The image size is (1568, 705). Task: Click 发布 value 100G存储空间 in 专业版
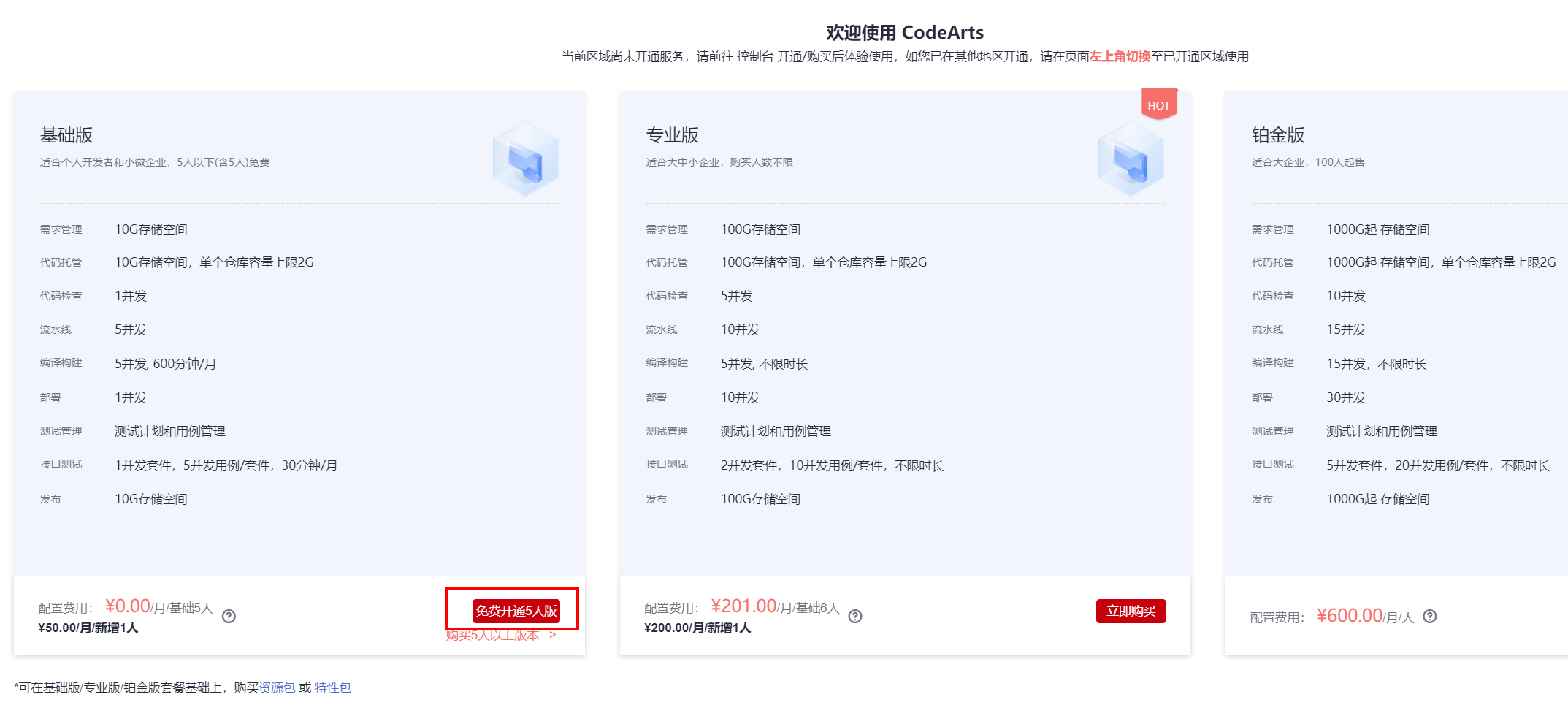[x=760, y=499]
